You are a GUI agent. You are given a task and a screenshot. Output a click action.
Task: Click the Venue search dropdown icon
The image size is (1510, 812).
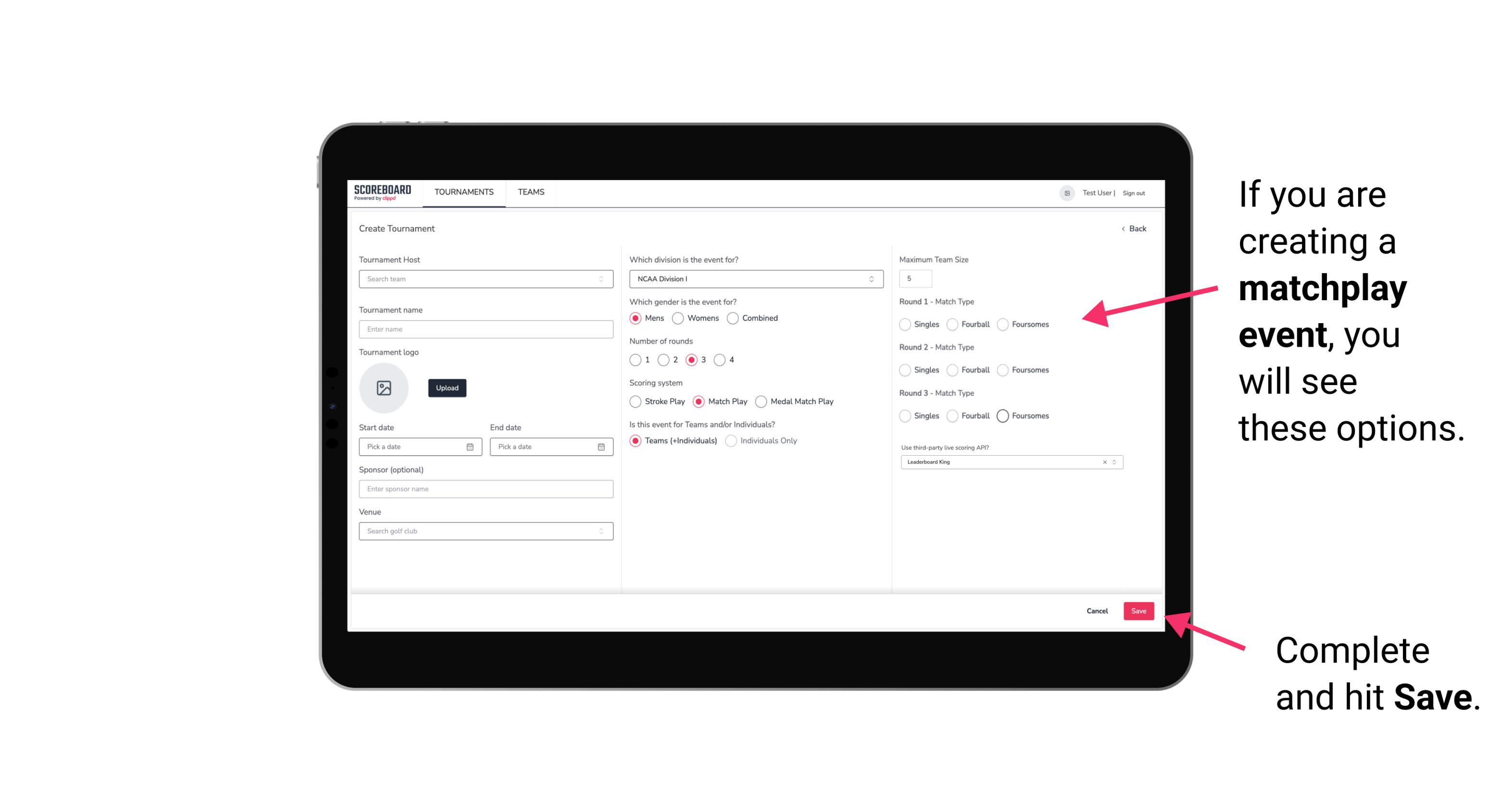click(x=600, y=531)
